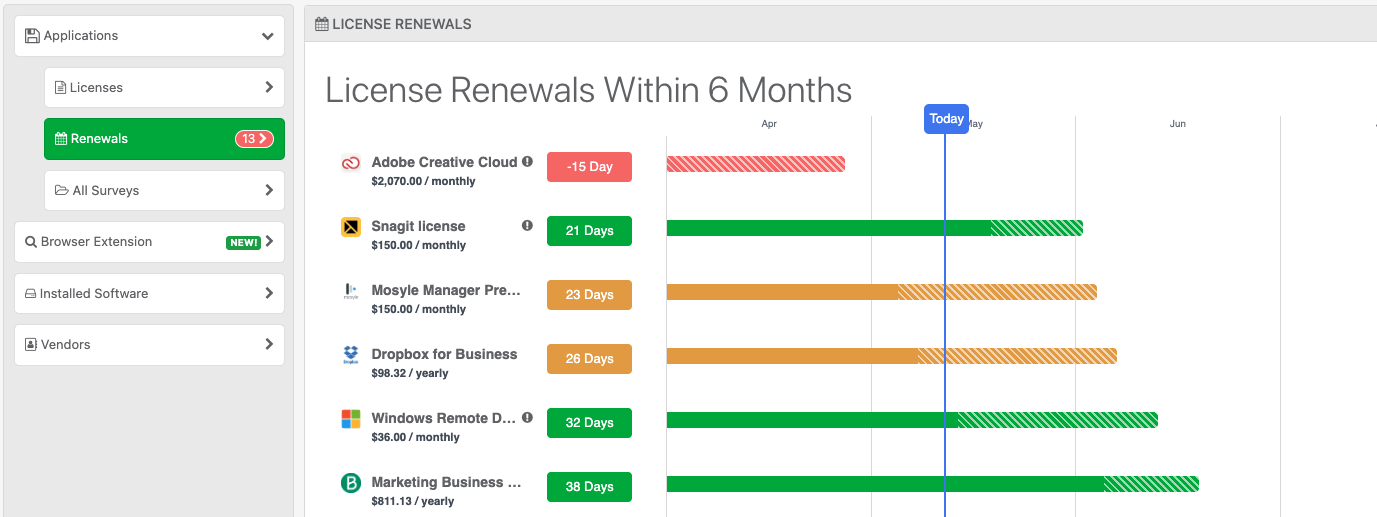
Task: Expand the Browser Extension arrow
Action: [269, 241]
